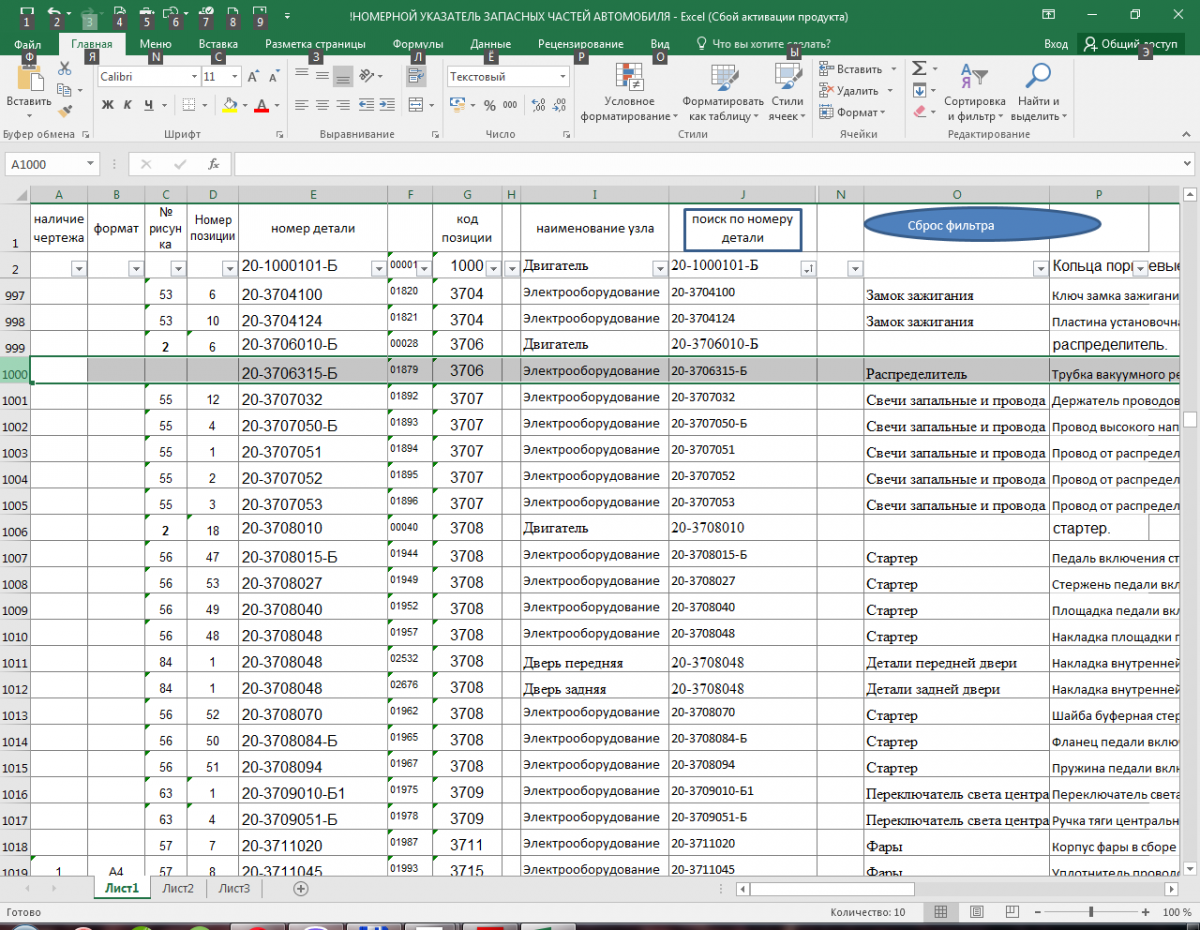Open filter dropdown for номер детали column

tap(378, 268)
